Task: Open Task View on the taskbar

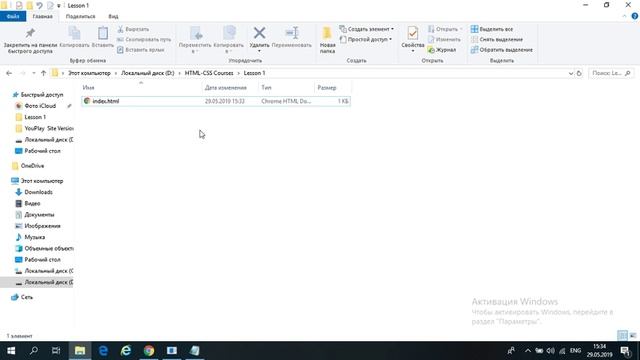Action: 56,351
